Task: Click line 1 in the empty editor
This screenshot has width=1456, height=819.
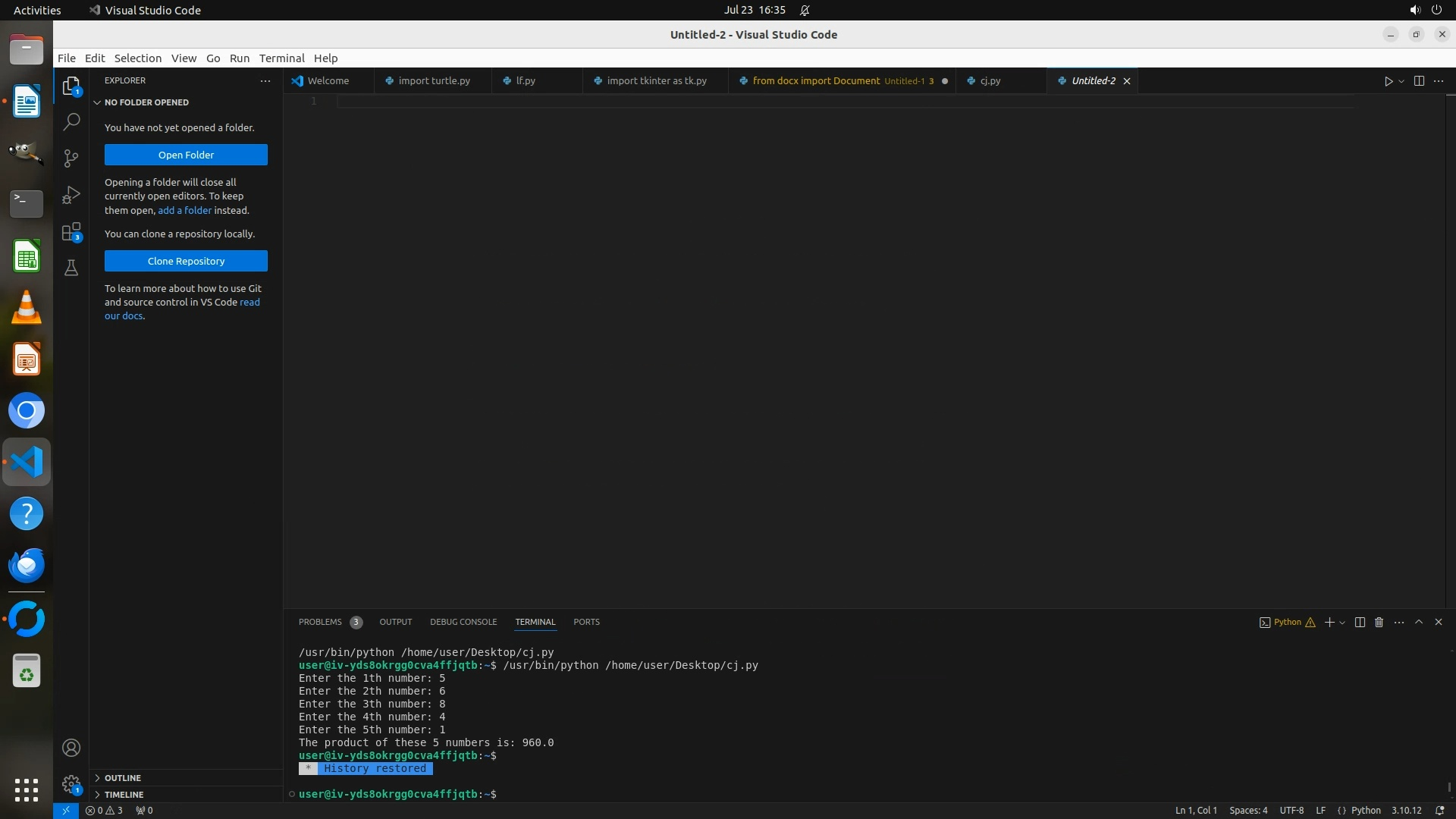Action: pyautogui.click(x=607, y=102)
